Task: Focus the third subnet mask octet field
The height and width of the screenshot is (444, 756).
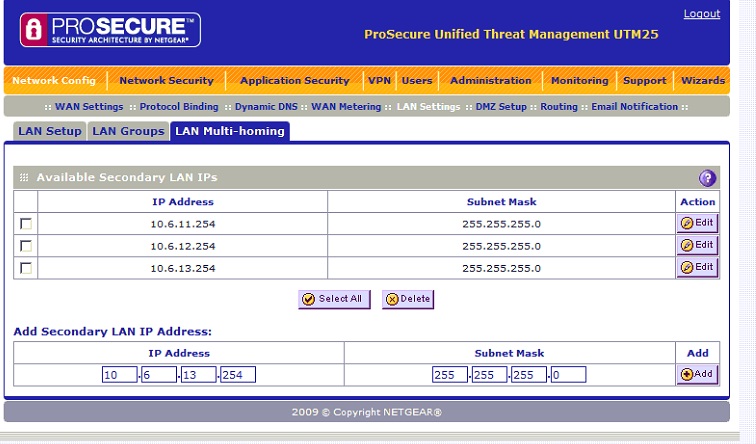Action: 529,375
